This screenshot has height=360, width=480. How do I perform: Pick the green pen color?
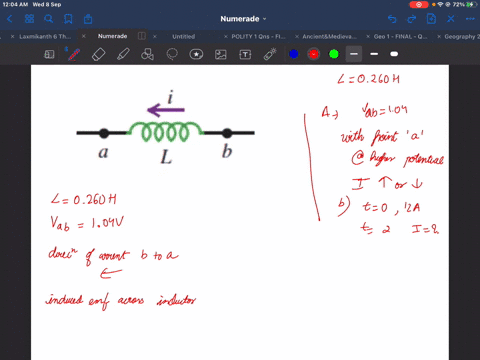click(334, 54)
